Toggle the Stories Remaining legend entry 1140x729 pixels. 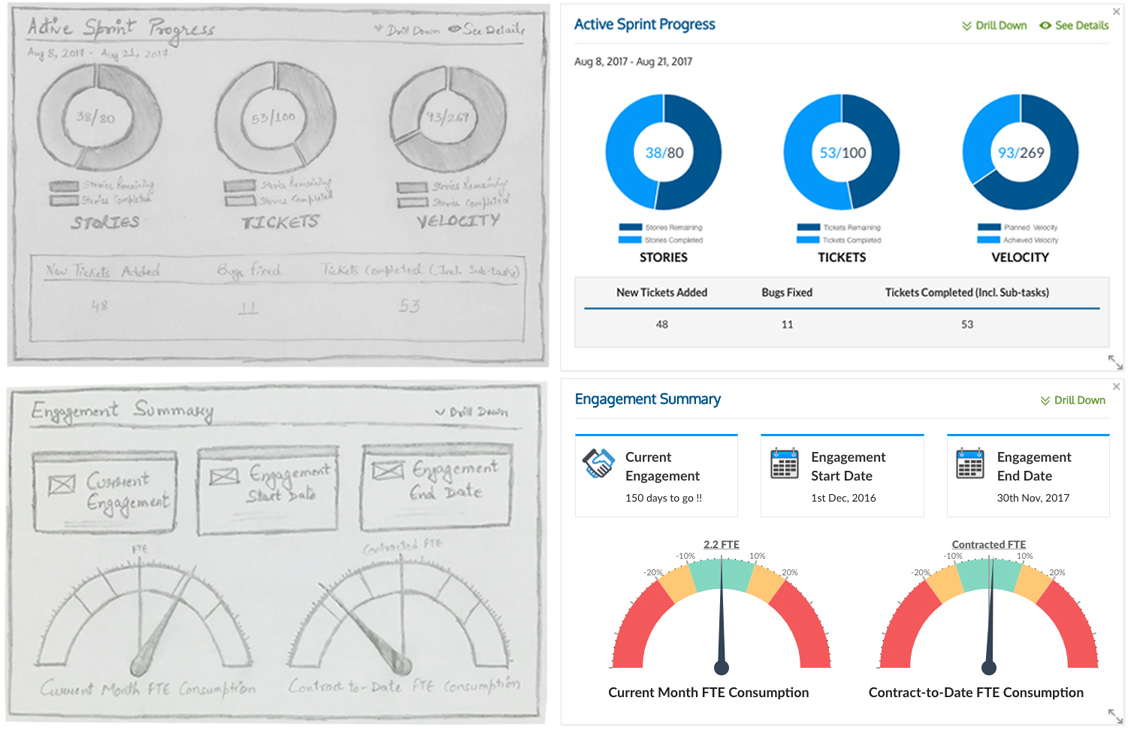[x=661, y=224]
